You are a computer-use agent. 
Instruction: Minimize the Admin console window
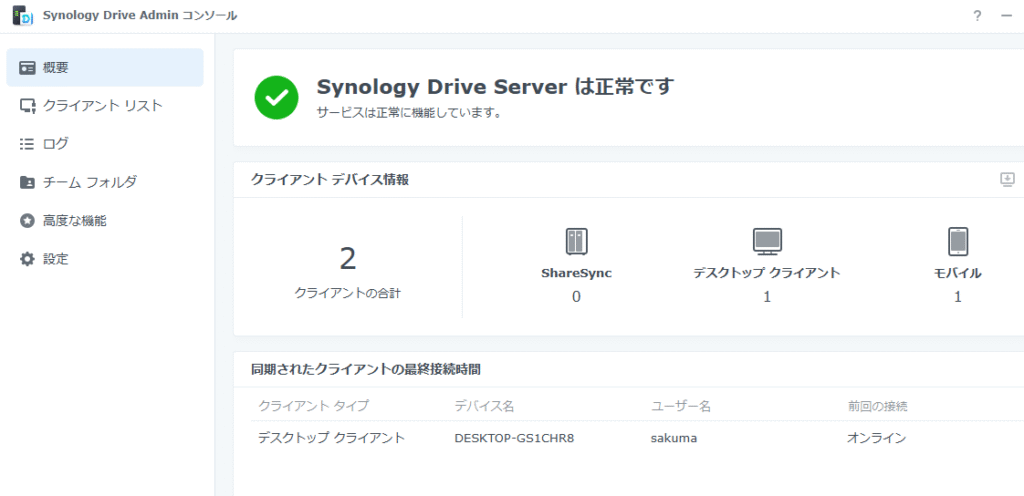[x=1006, y=16]
